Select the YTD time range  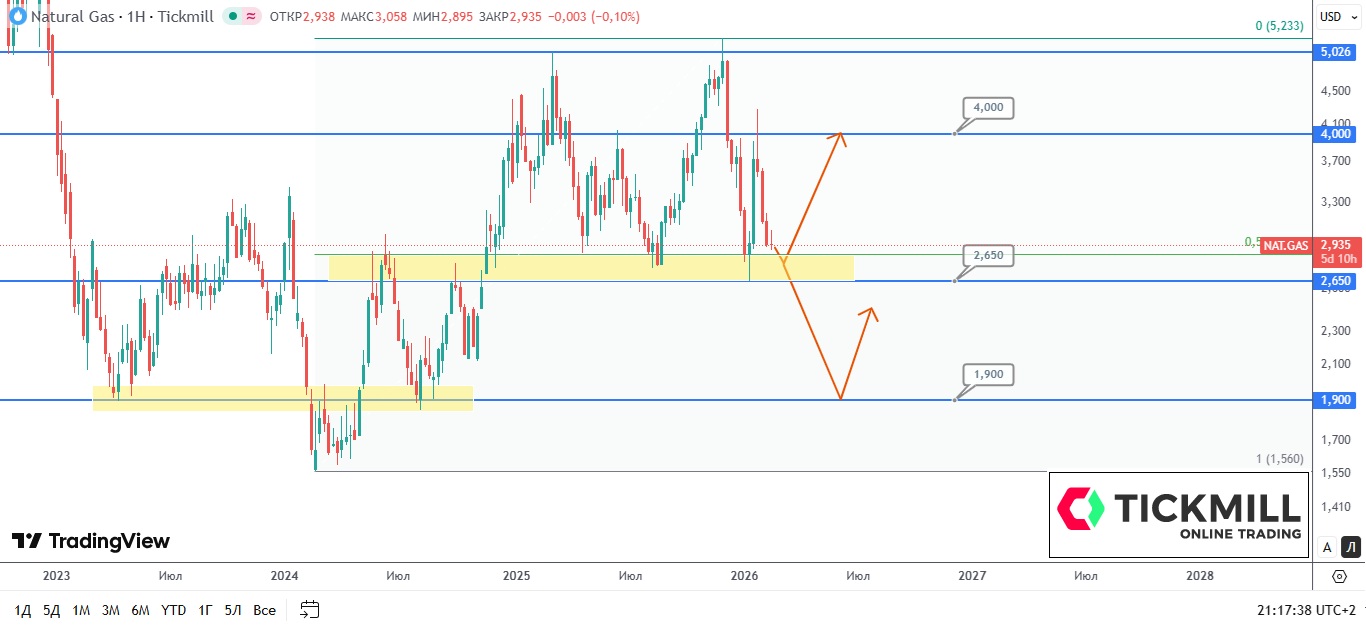173,610
